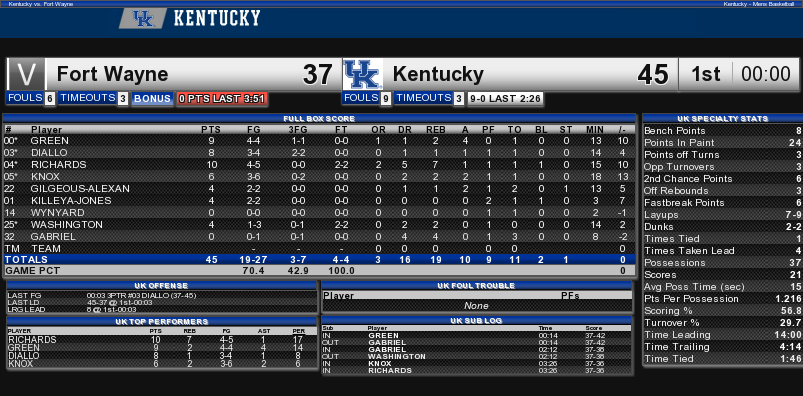Select the GILGEOUS-ALEXAN player row
This screenshot has width=803, height=396.
pyautogui.click(x=319, y=189)
